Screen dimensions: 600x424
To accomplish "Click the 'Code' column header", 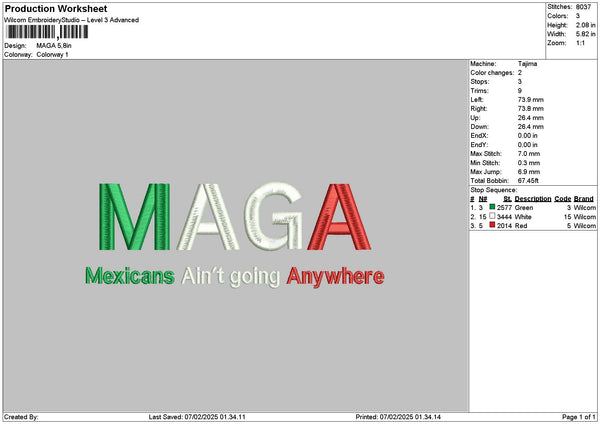I will click(562, 199).
